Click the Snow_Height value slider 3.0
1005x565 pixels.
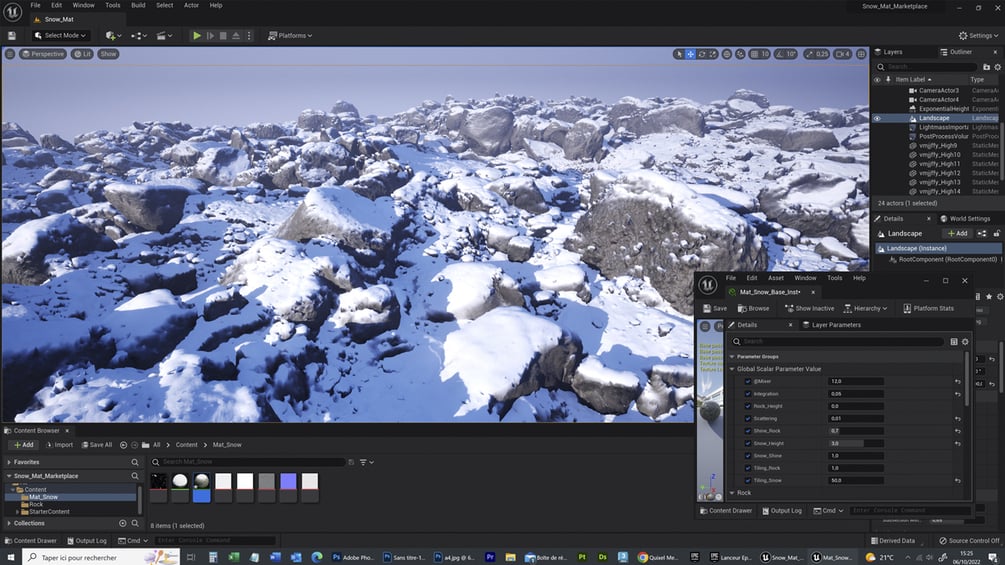coord(856,443)
